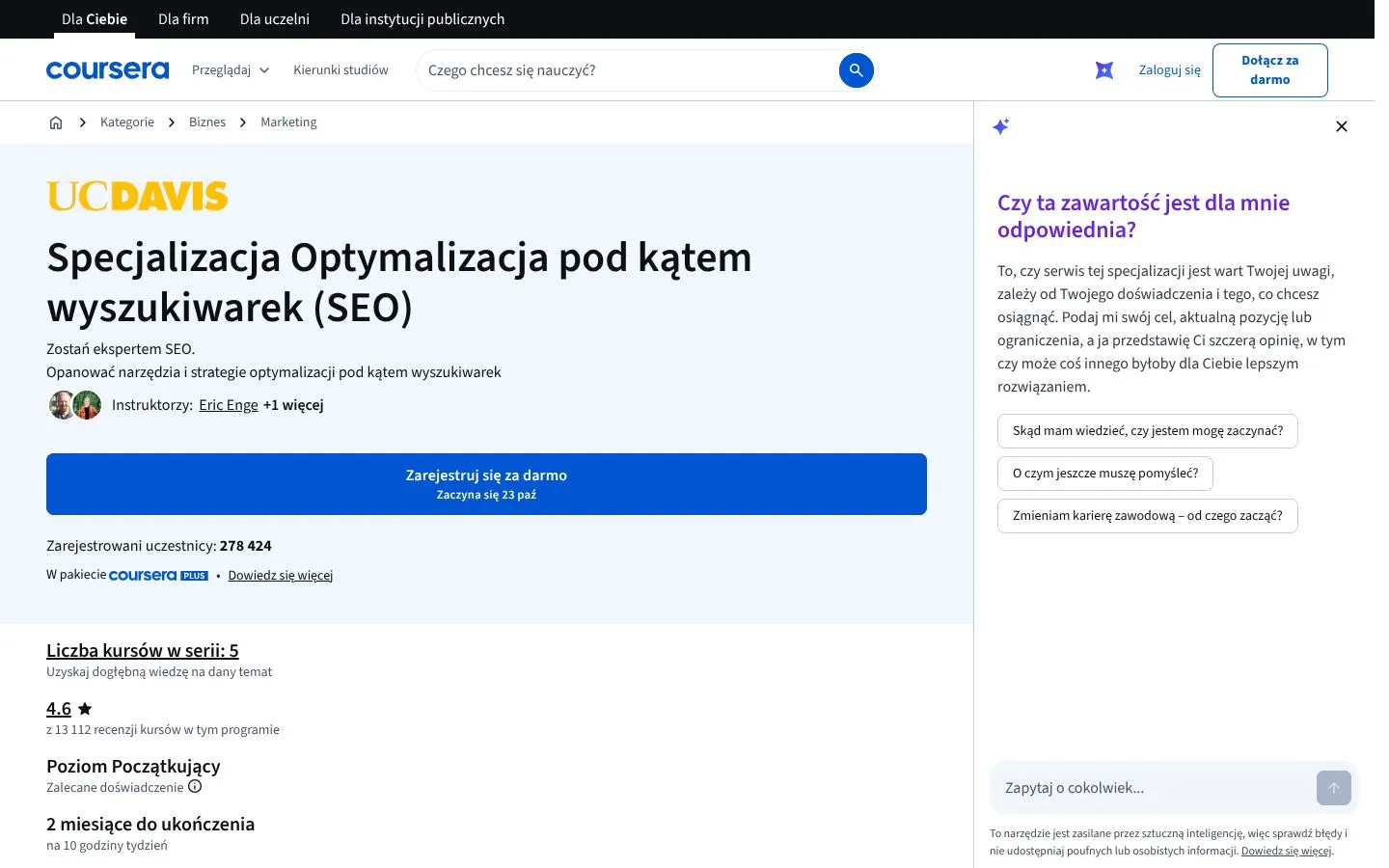This screenshot has width=1389, height=868.
Task: Switch to the Dla firm tab
Action: (183, 19)
